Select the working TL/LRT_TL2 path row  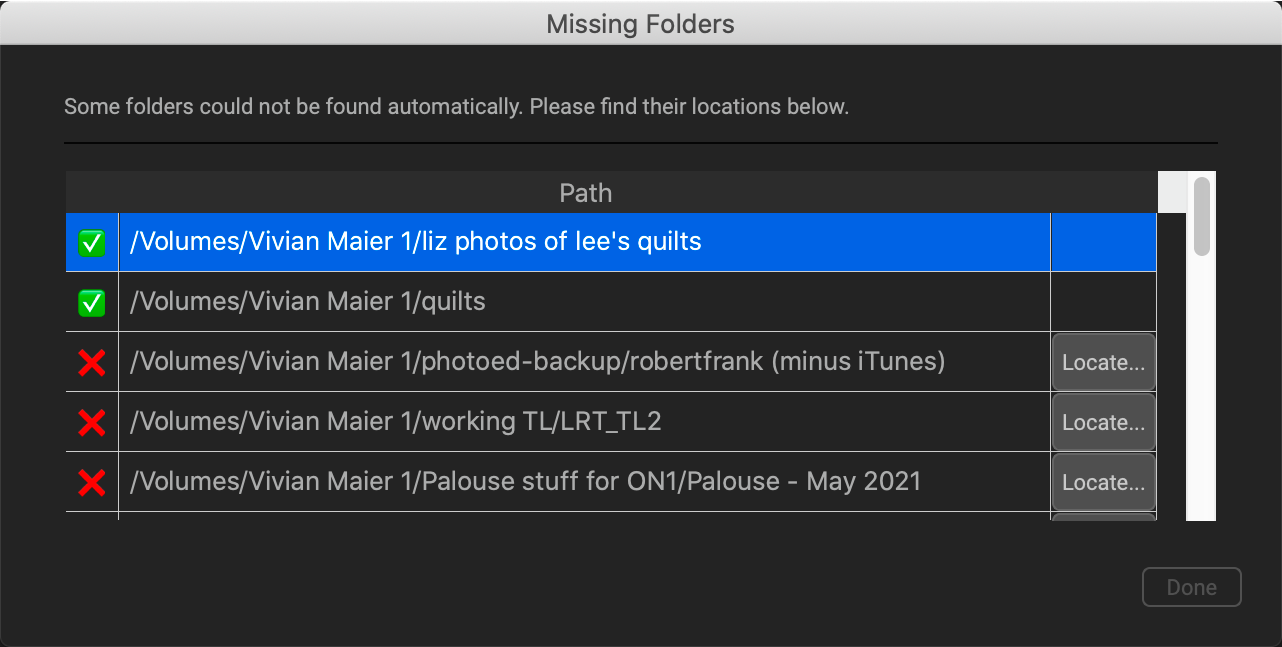click(396, 422)
